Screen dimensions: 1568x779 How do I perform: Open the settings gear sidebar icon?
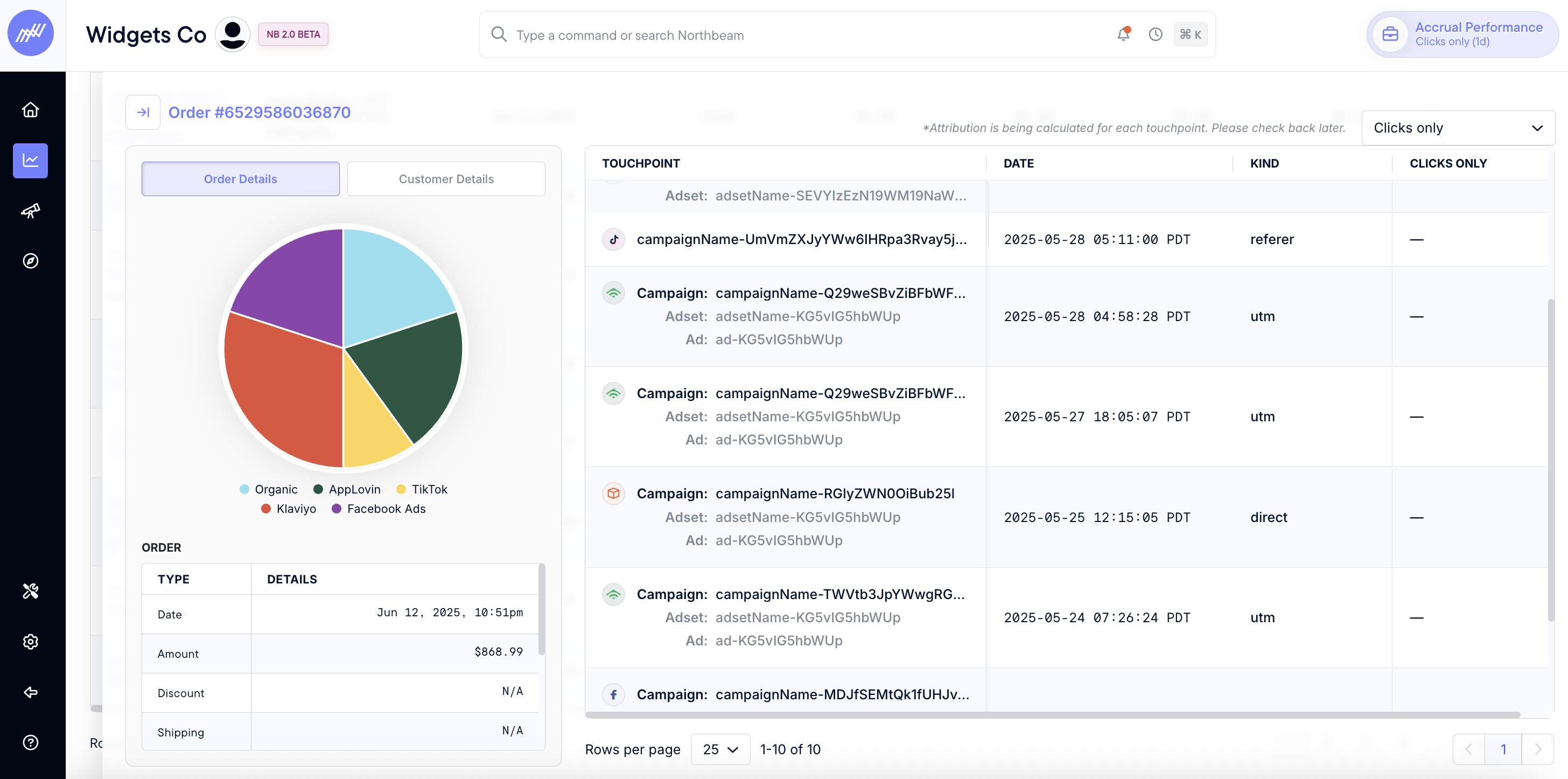click(x=31, y=641)
